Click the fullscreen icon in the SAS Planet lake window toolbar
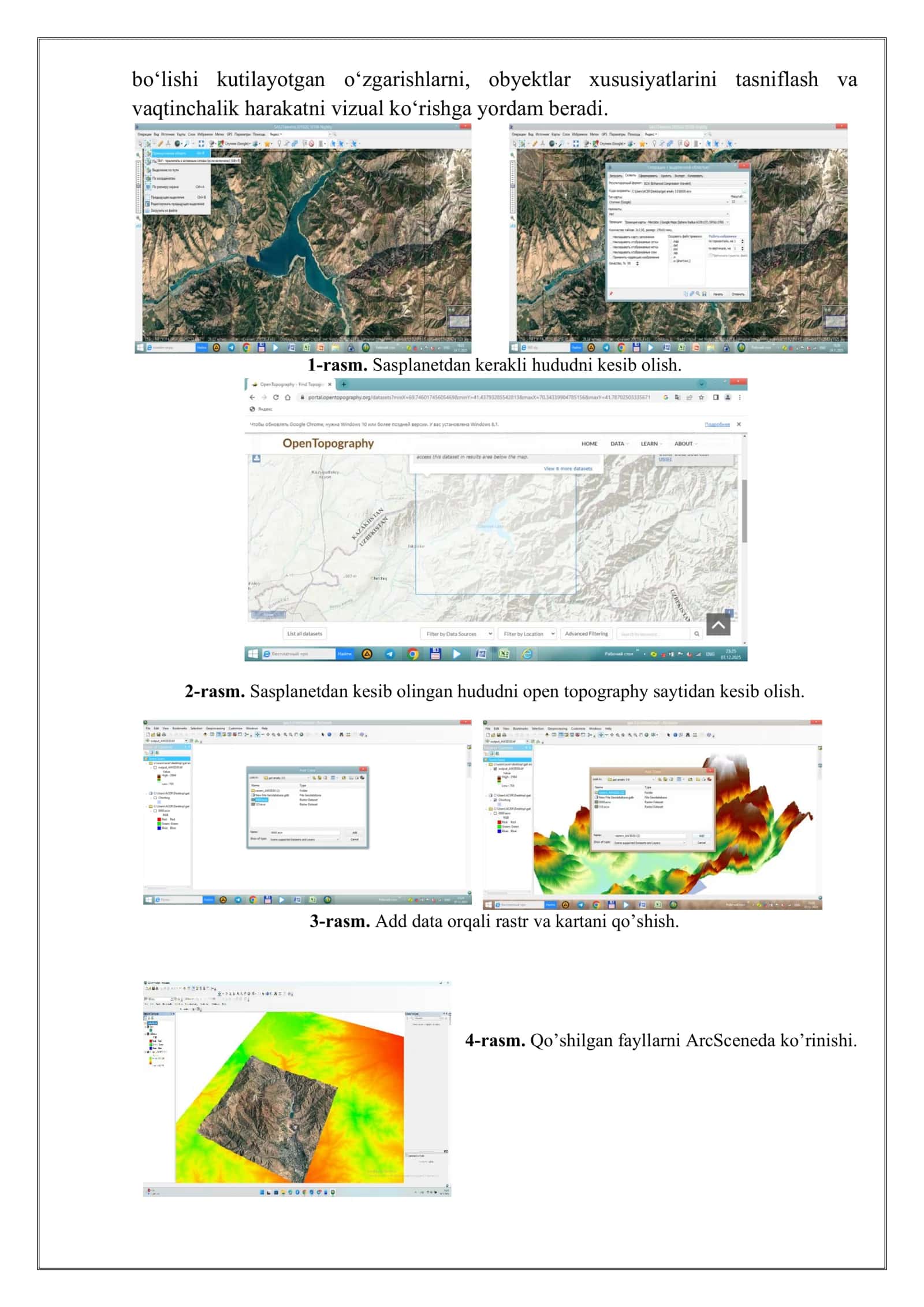The image size is (924, 1307). [201, 144]
